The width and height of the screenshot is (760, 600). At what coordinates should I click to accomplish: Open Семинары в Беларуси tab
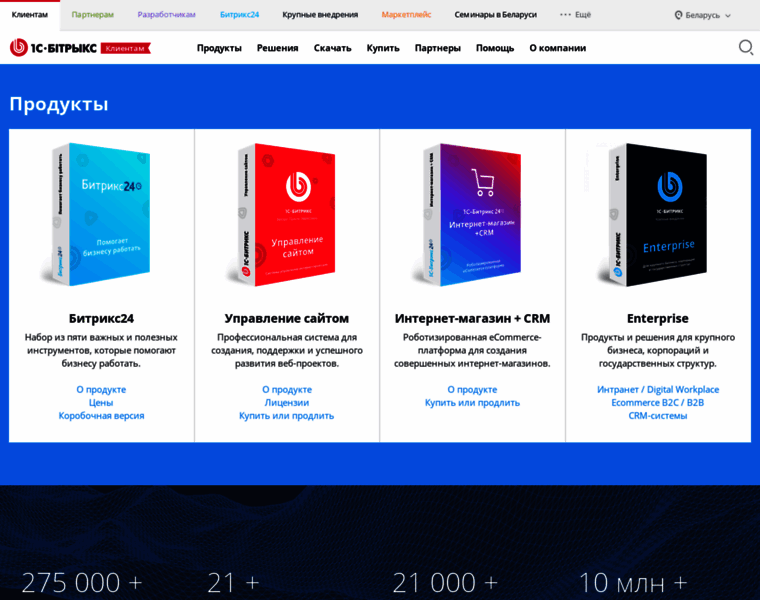tap(495, 15)
